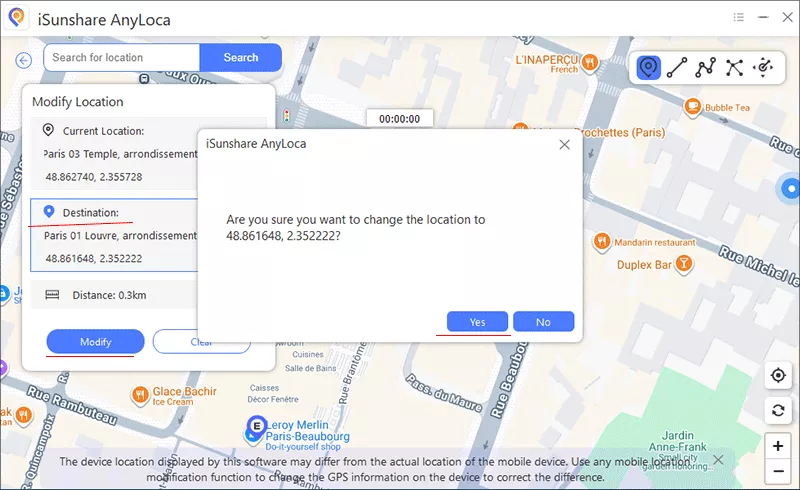800x490 pixels.
Task: Select the joystick movement mode icon
Action: (763, 67)
